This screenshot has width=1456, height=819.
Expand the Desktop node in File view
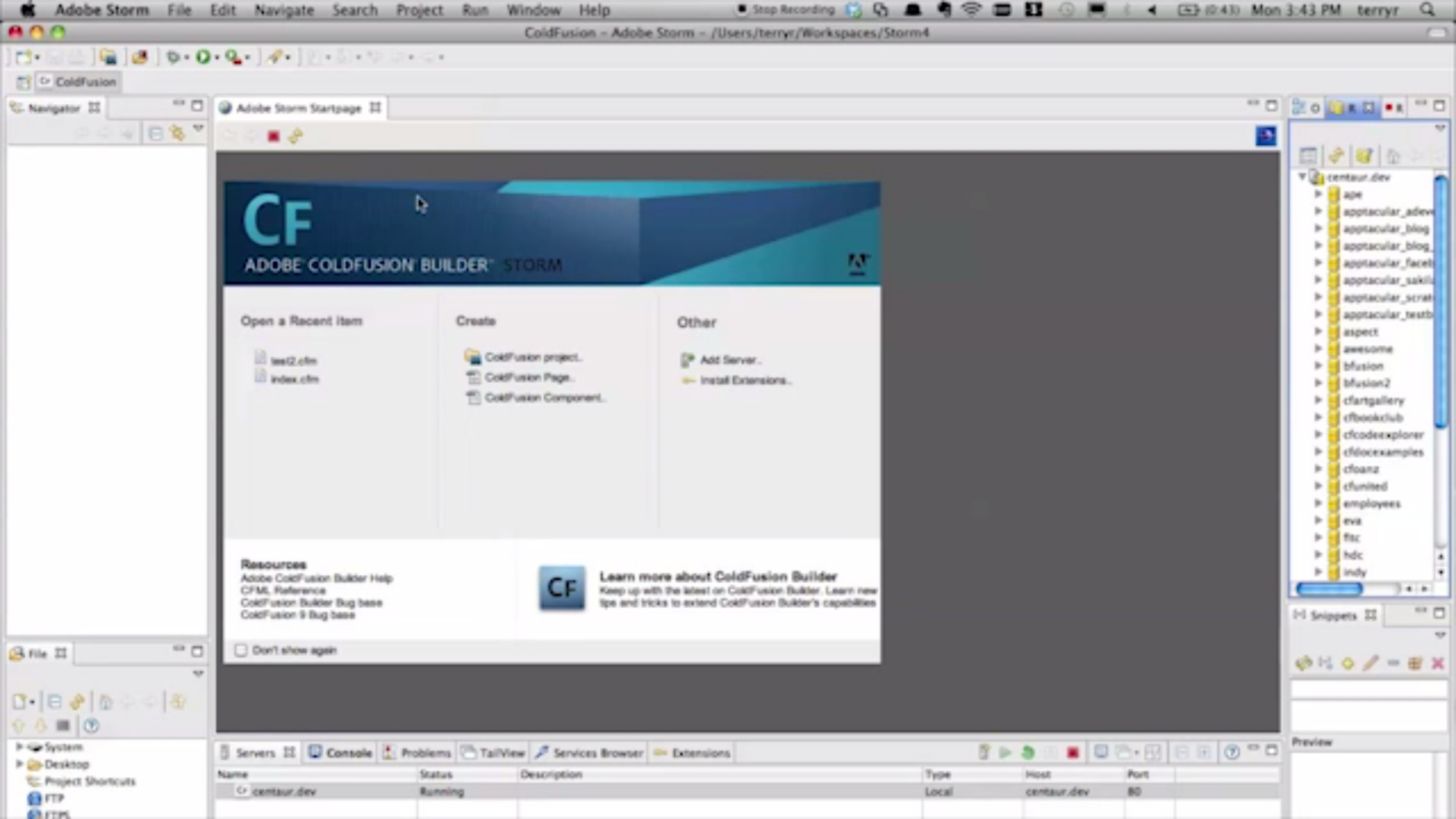[19, 764]
